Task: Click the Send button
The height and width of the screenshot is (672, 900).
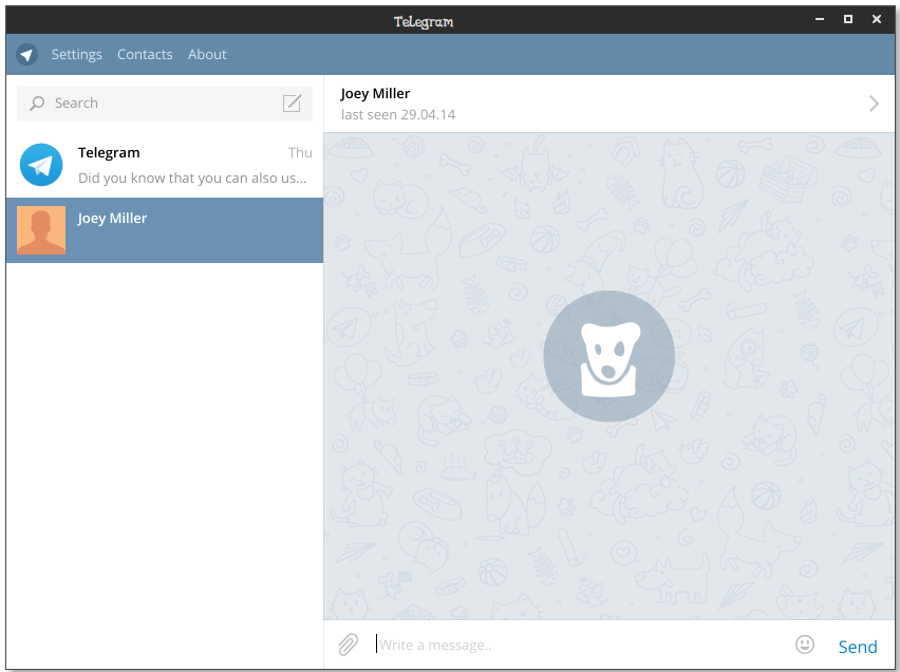Action: (x=858, y=647)
